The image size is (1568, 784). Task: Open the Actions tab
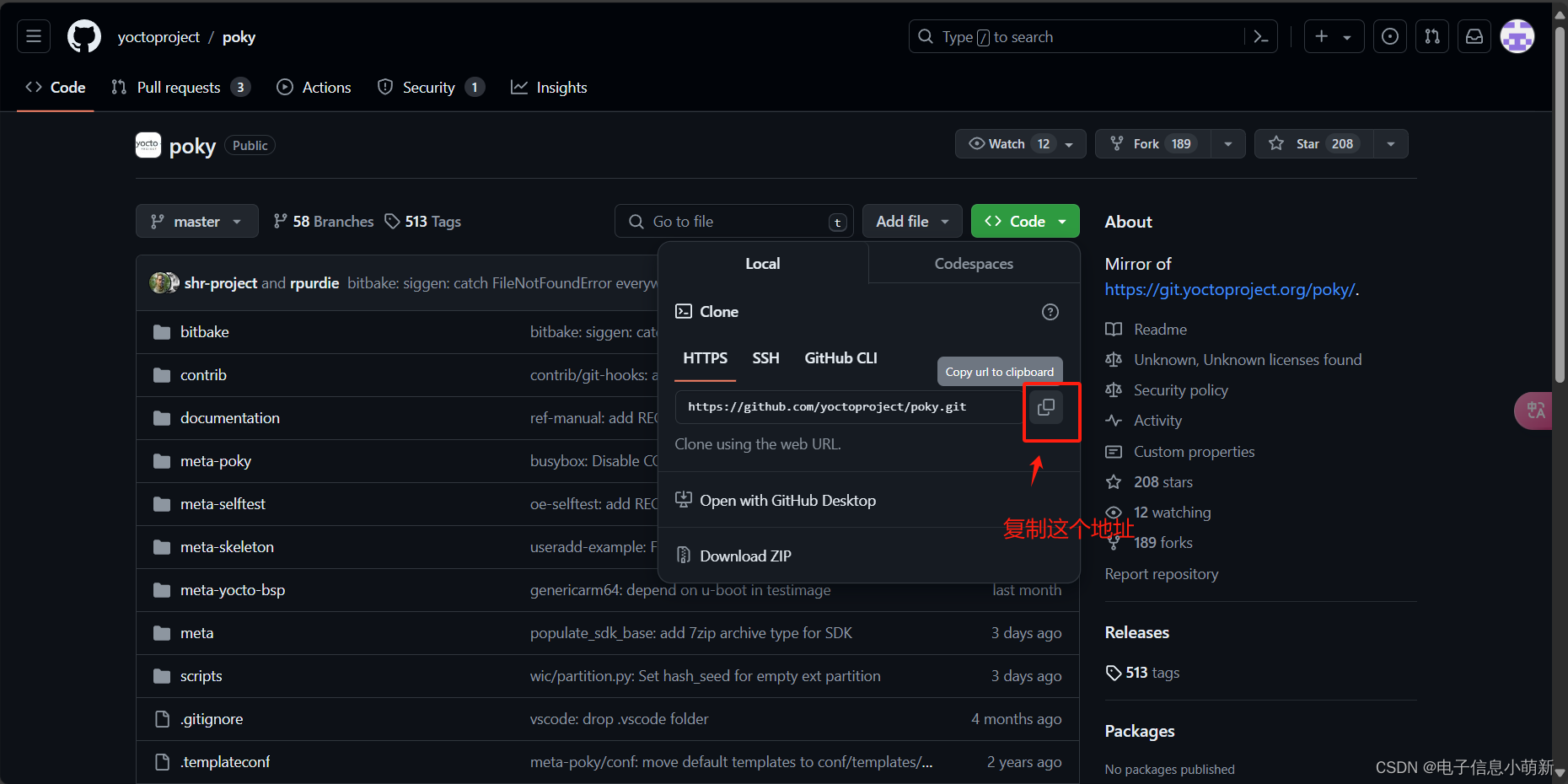[x=314, y=88]
